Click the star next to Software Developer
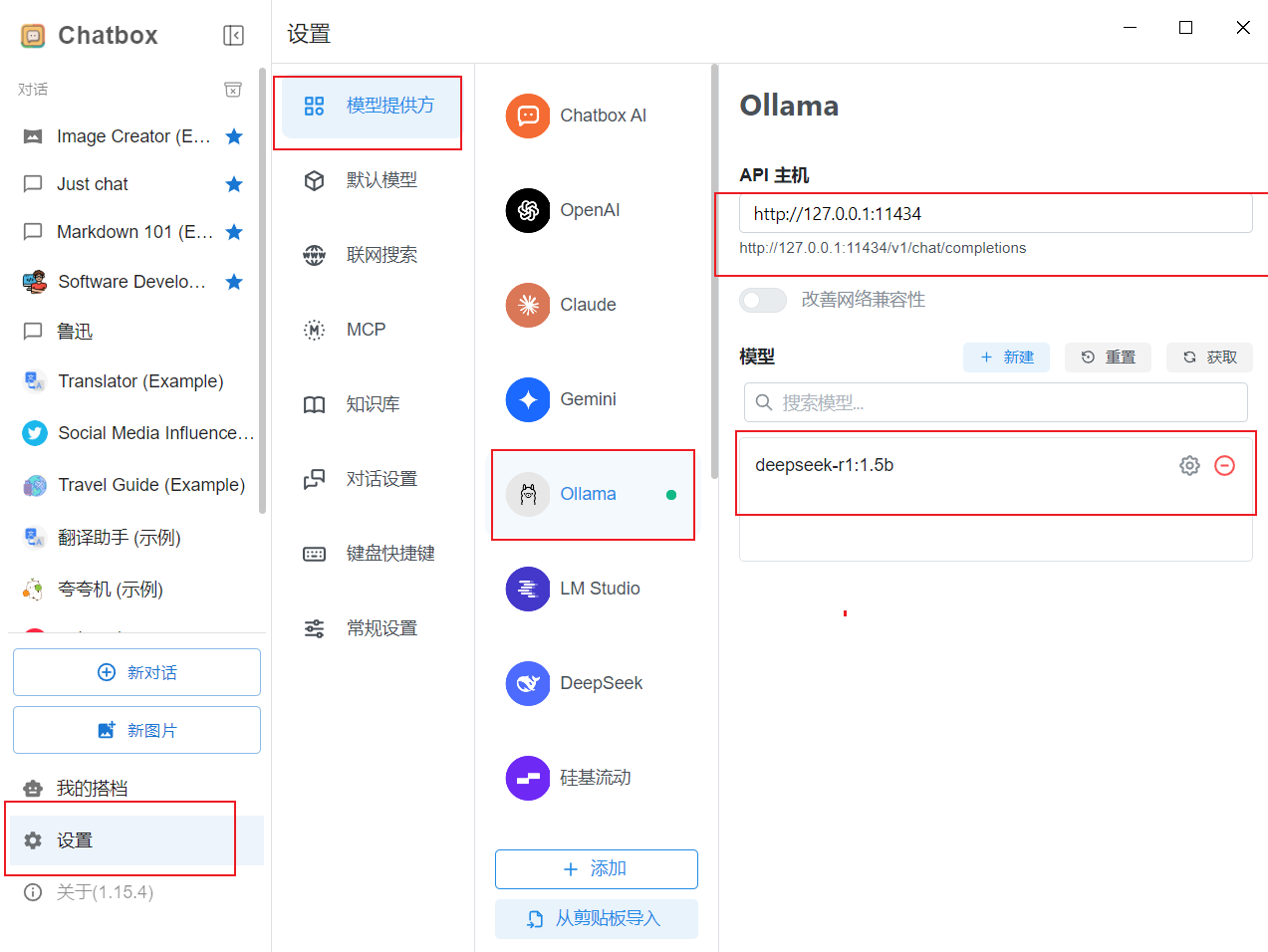Viewport: 1268px width, 952px height. pos(234,282)
